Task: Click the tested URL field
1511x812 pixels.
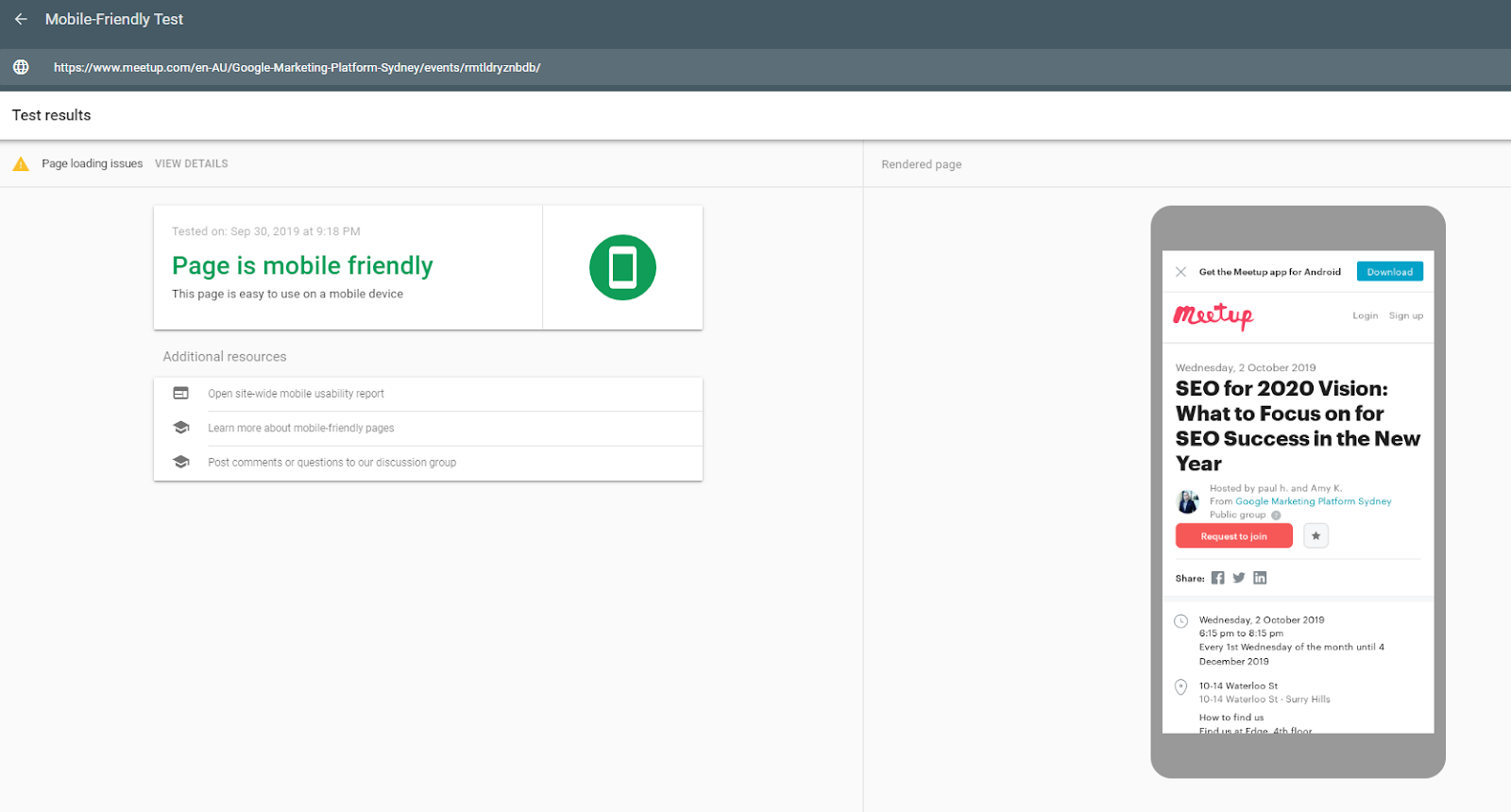Action: coord(755,67)
